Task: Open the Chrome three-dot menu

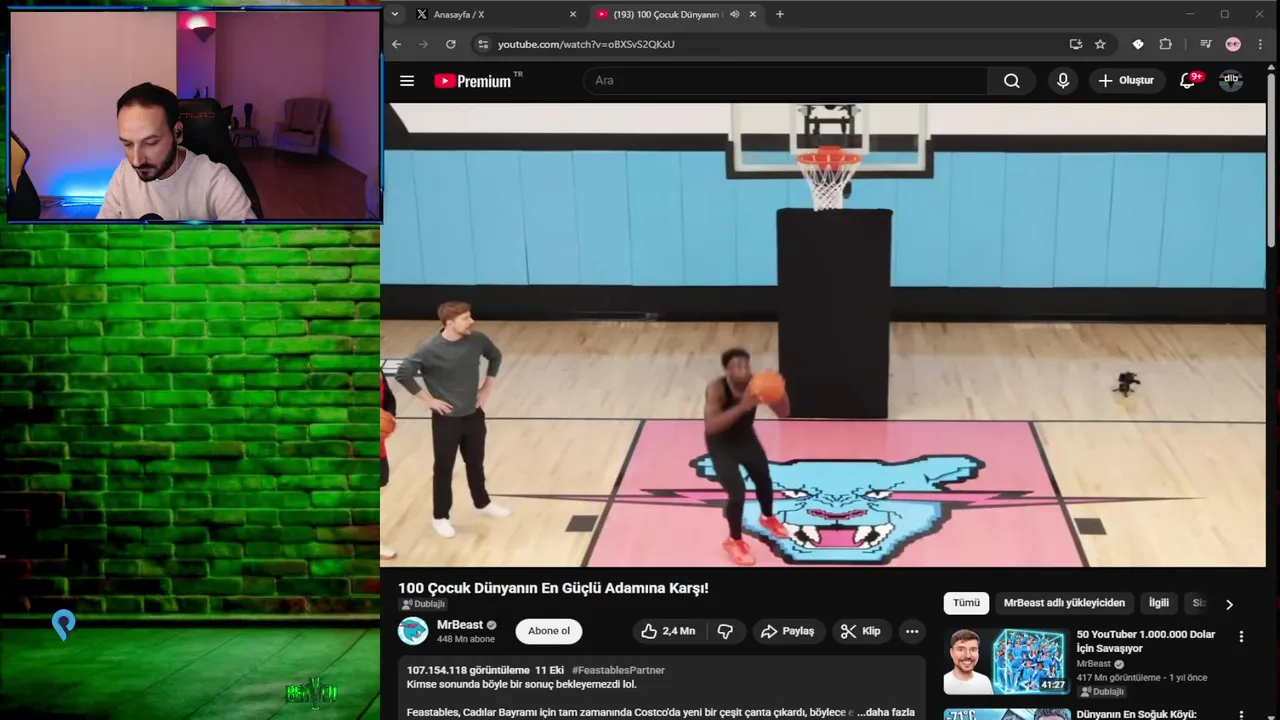Action: 1260,44
